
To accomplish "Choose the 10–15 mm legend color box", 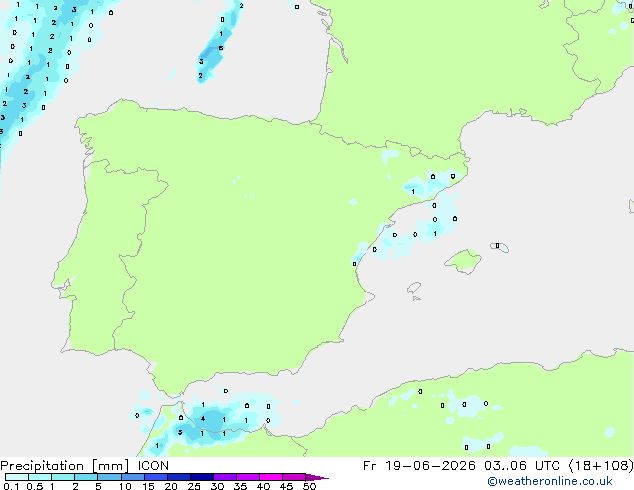I will (x=132, y=477).
